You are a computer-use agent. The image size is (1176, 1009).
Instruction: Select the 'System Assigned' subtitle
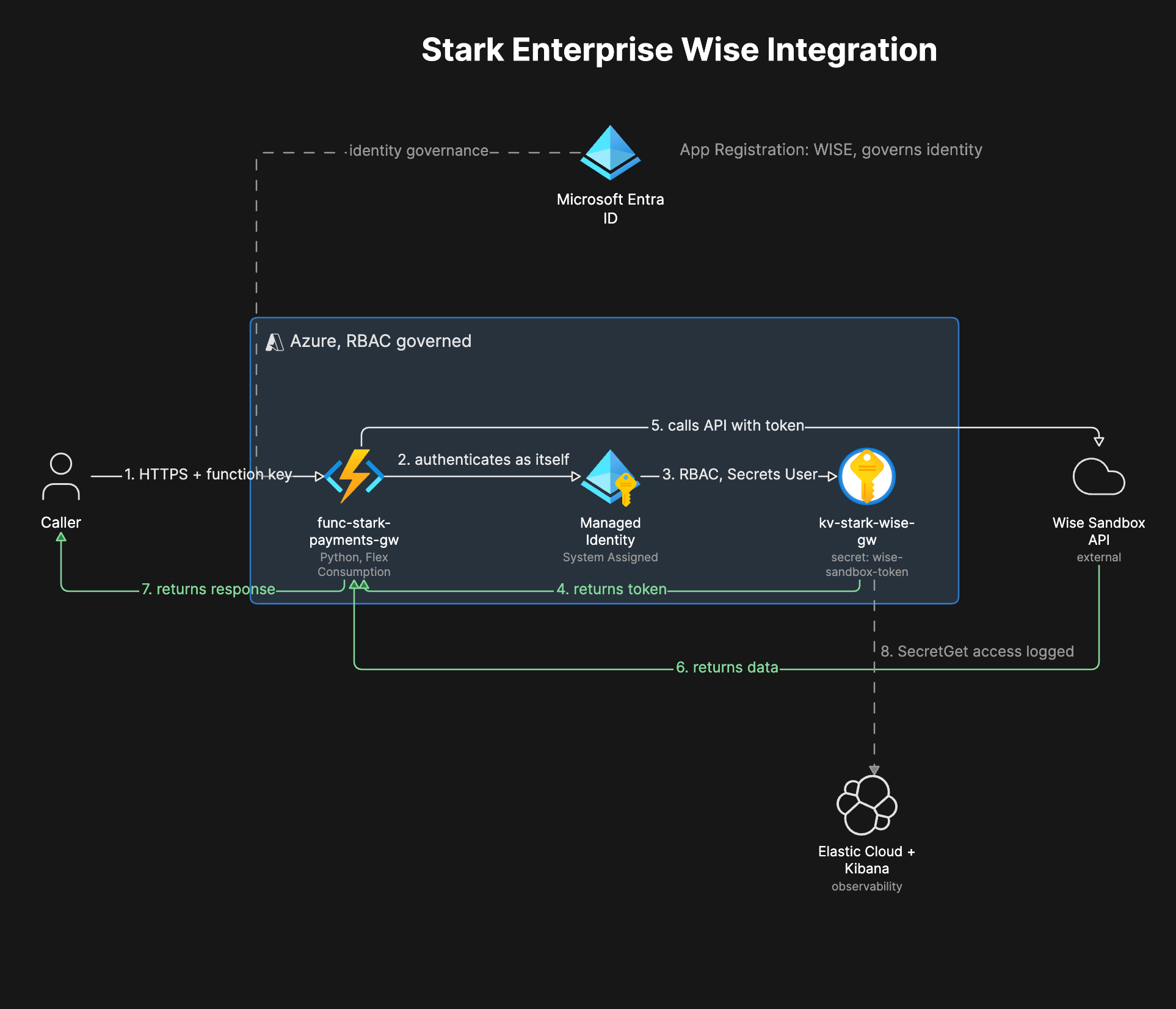click(x=611, y=557)
